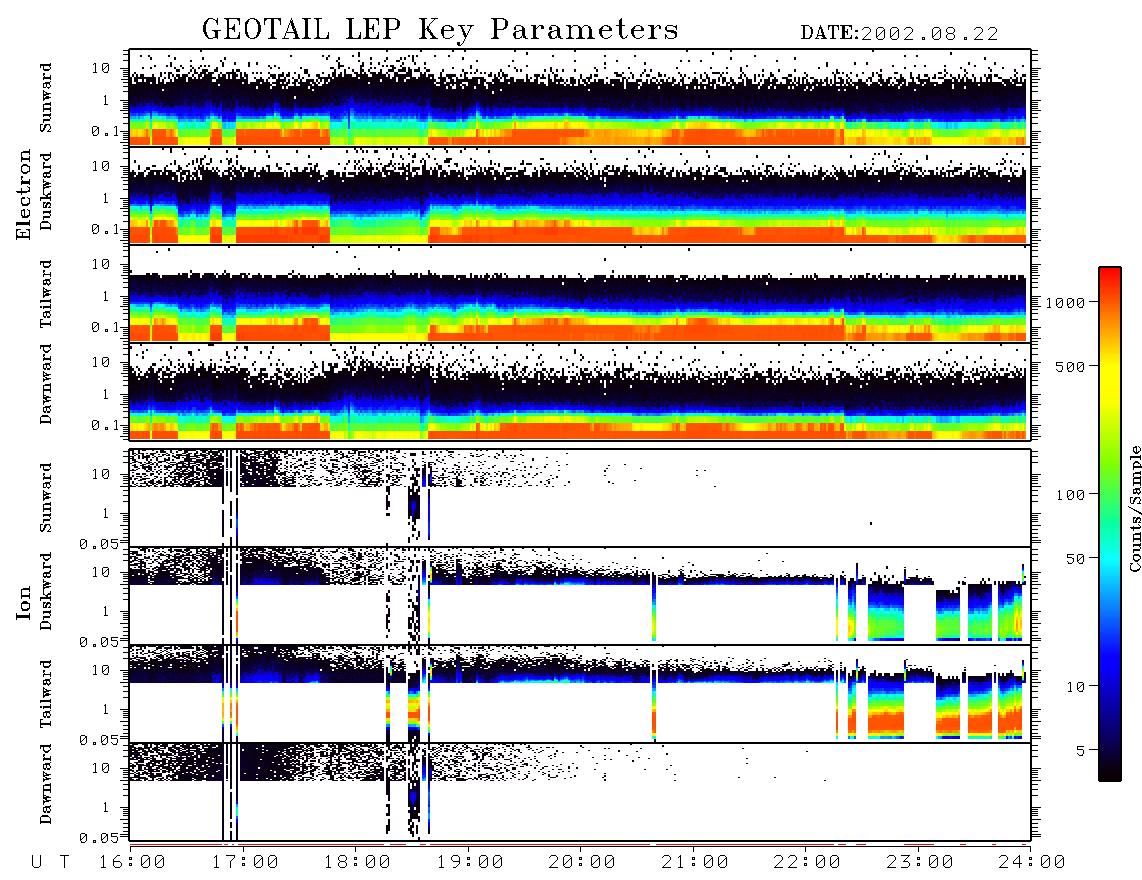Click the '24:00' time axis tick label
Viewport: 1142px width, 880px height.
(x=1032, y=863)
